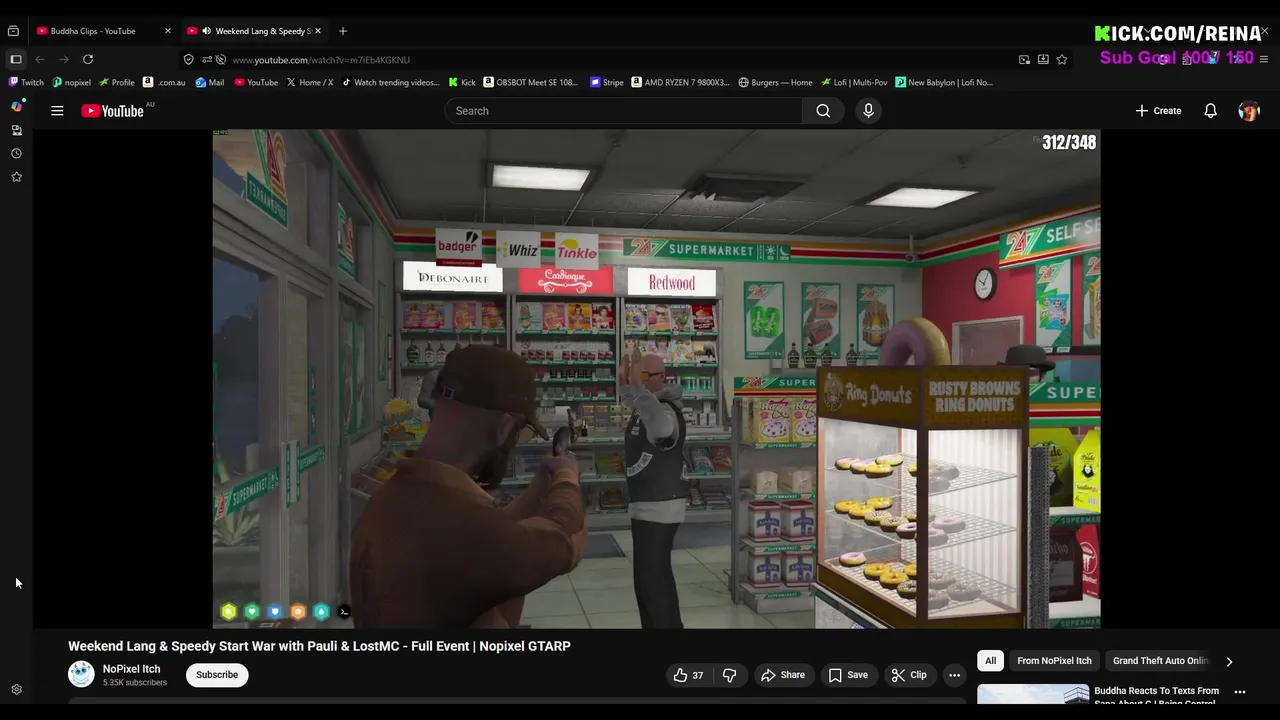Open the colorful AI assistant sidebar icon

click(17, 106)
